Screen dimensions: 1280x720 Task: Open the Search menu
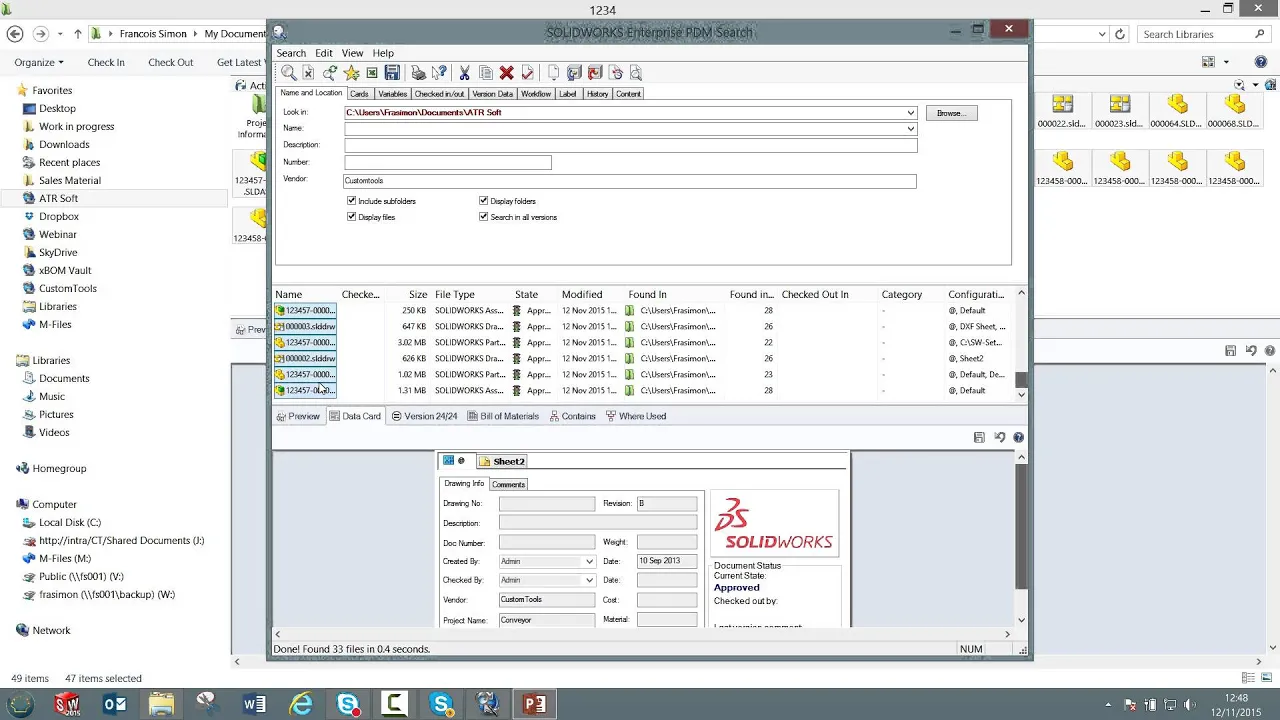coord(291,53)
